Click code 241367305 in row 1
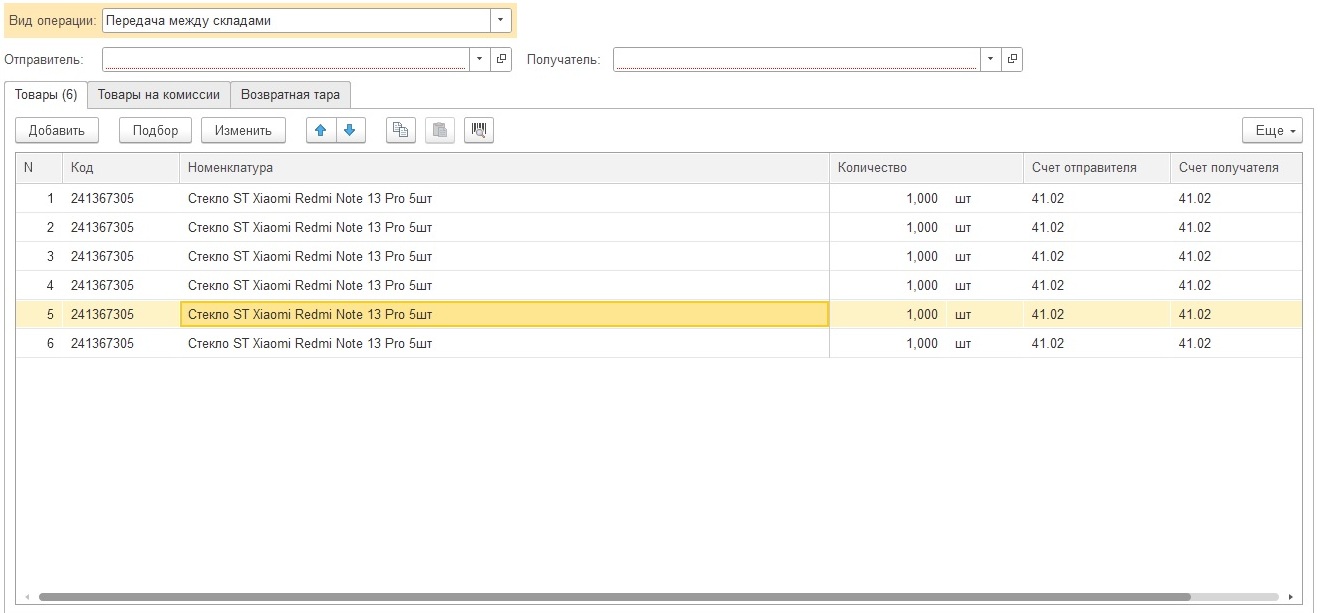 [x=102, y=198]
